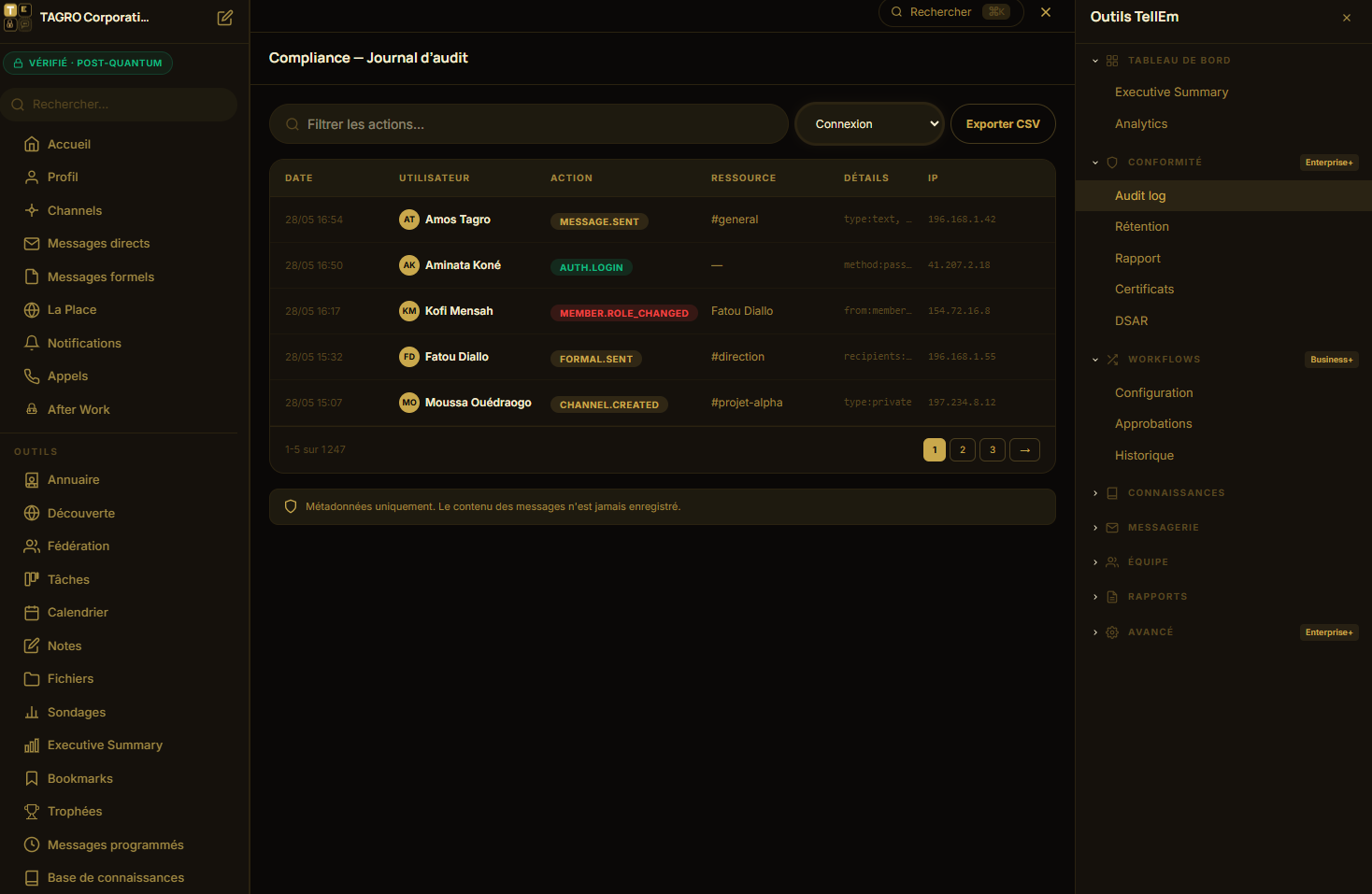Click the Trophées trophy icon
Viewport: 1372px width, 894px height.
click(x=32, y=811)
